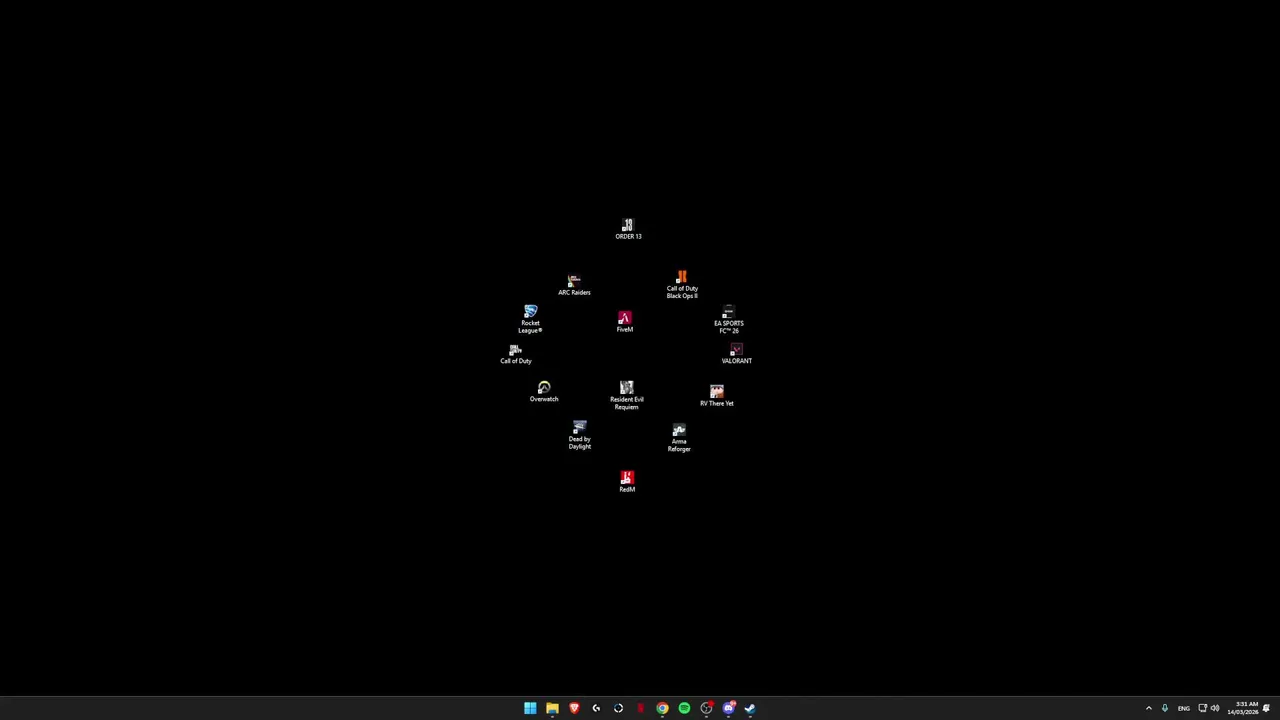Open OBS Studio taskbar icon

pyautogui.click(x=706, y=708)
